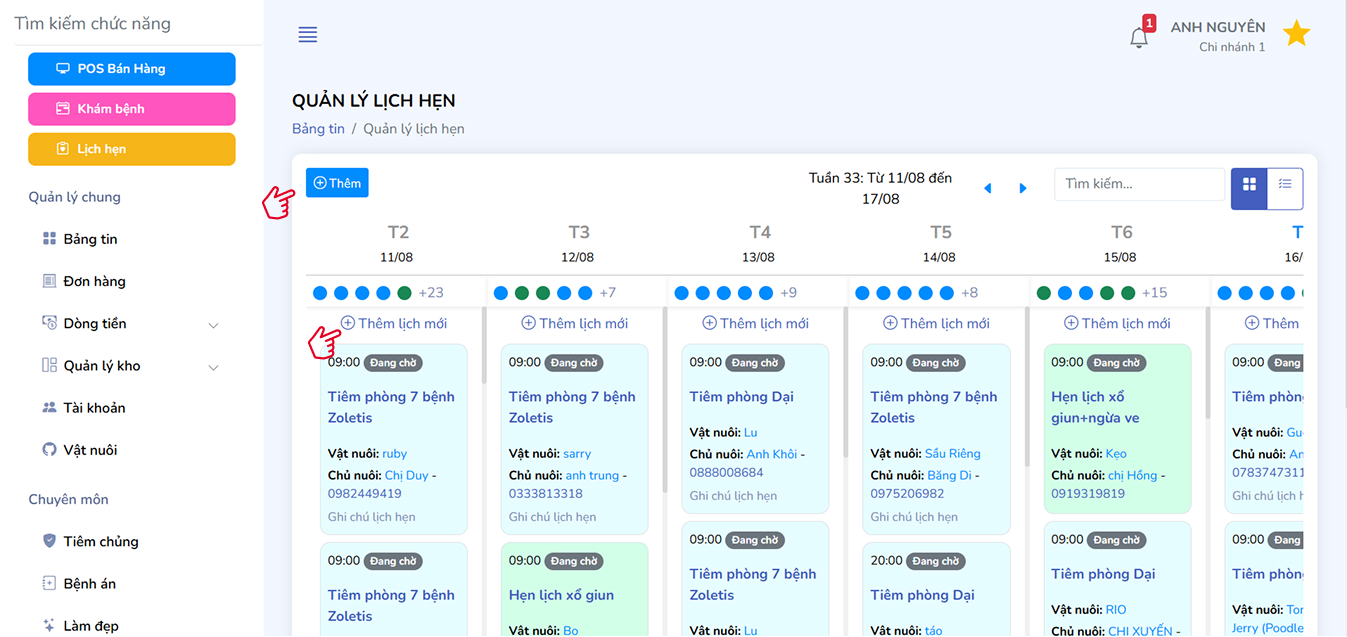Open ANH NGUYÊN user account menu

click(1217, 28)
